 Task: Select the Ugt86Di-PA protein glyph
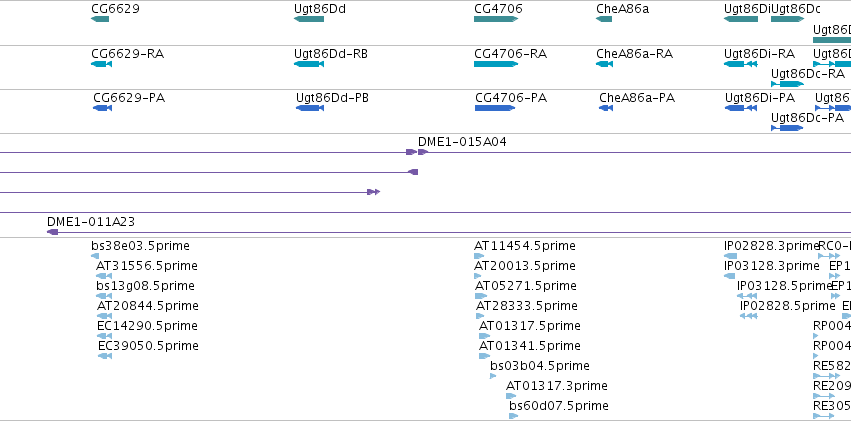tap(741, 108)
